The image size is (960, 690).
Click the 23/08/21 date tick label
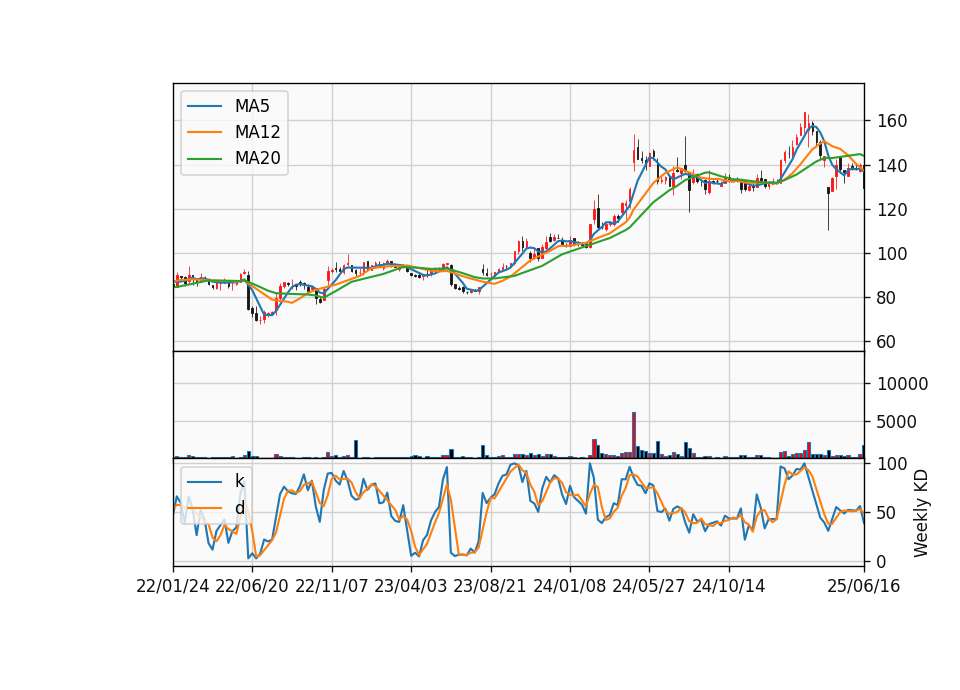point(490,586)
